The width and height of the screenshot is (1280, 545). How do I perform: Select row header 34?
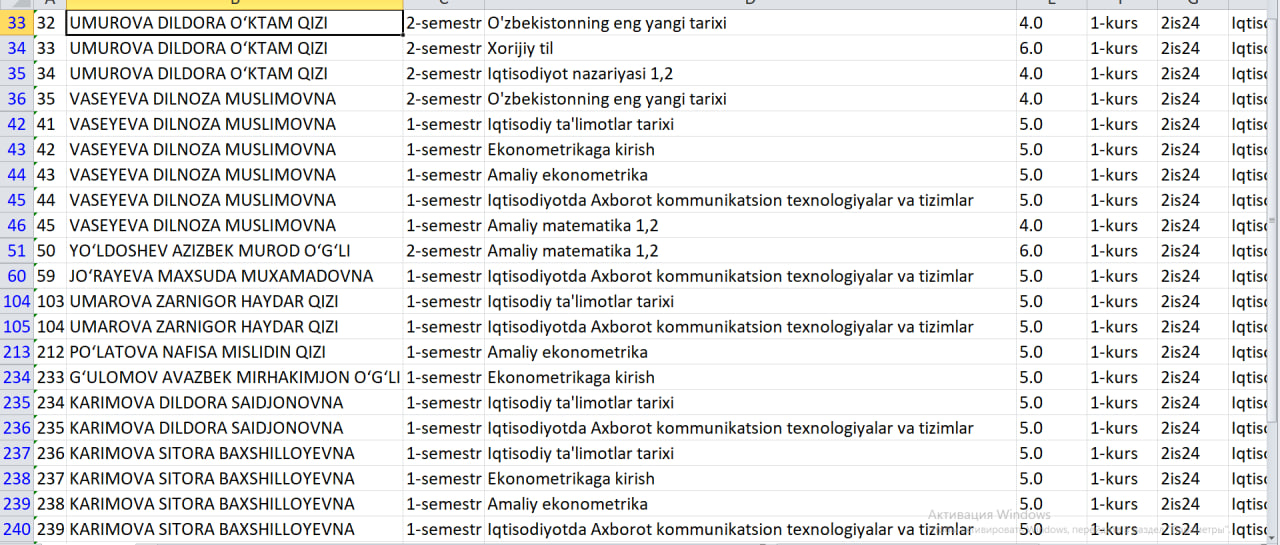pos(16,48)
